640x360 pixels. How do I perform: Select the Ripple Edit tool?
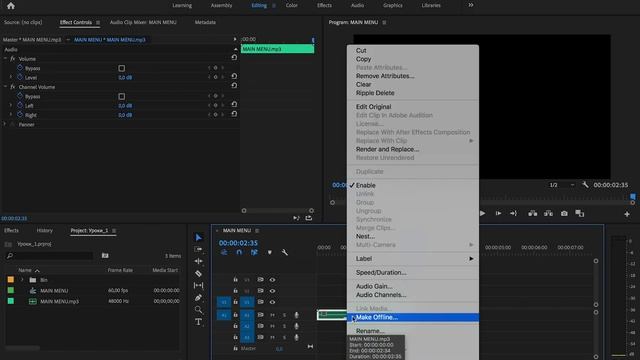(x=198, y=261)
